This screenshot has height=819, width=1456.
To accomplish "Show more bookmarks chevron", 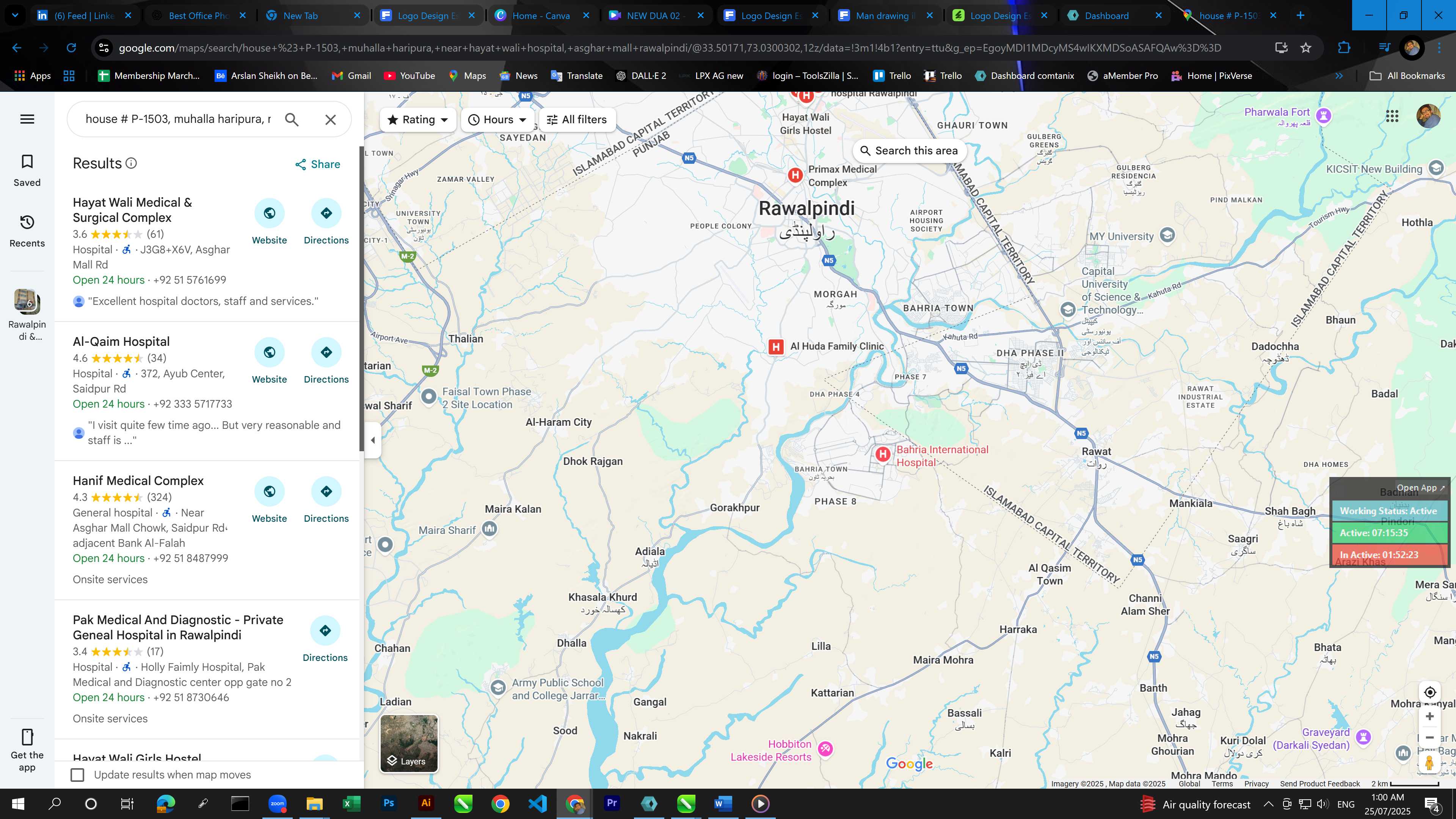I will pos(1339,76).
